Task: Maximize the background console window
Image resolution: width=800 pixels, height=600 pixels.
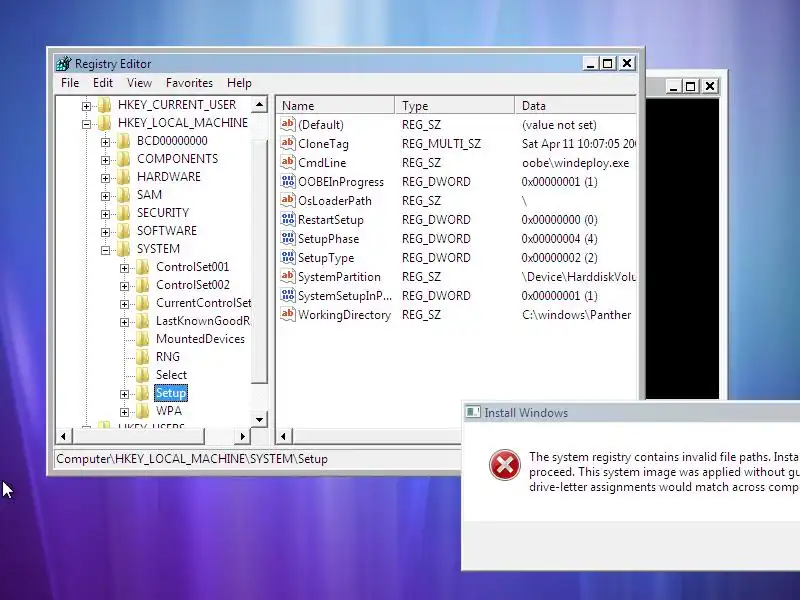Action: point(691,86)
